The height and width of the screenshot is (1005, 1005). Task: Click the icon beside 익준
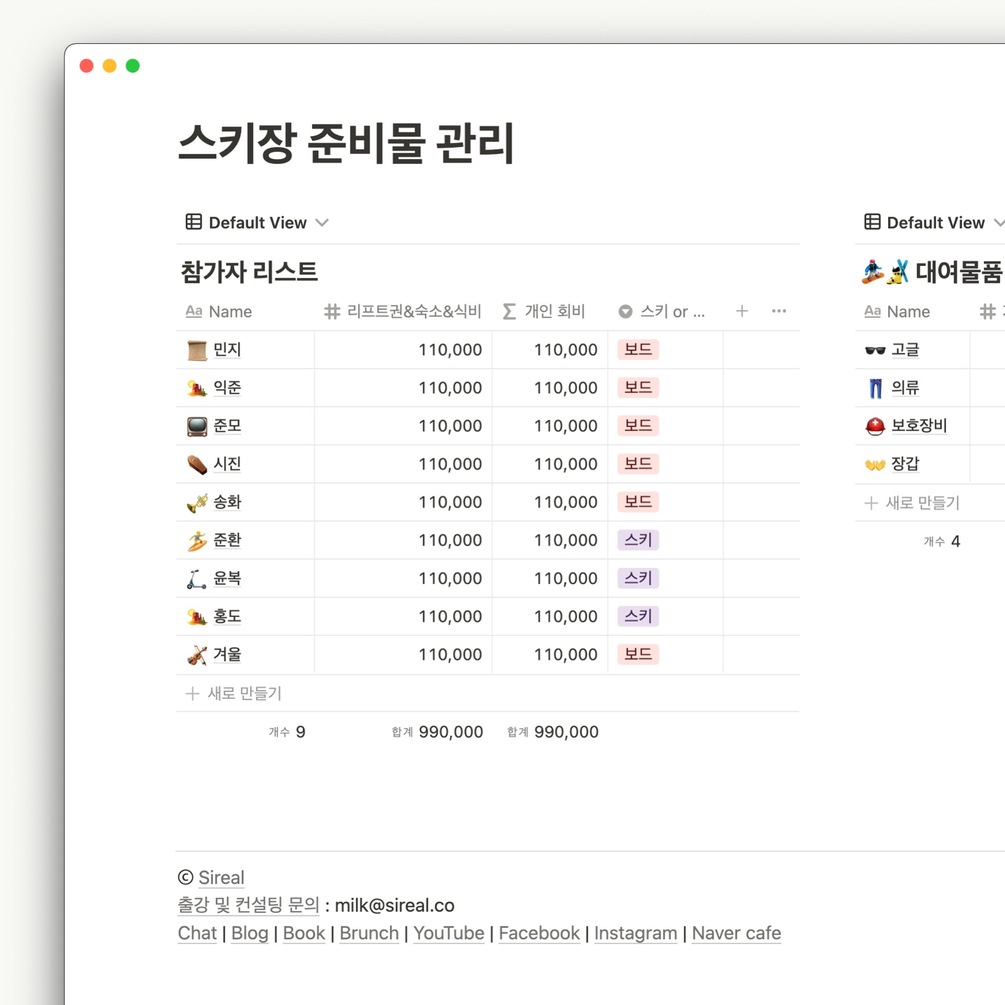pyautogui.click(x=197, y=388)
